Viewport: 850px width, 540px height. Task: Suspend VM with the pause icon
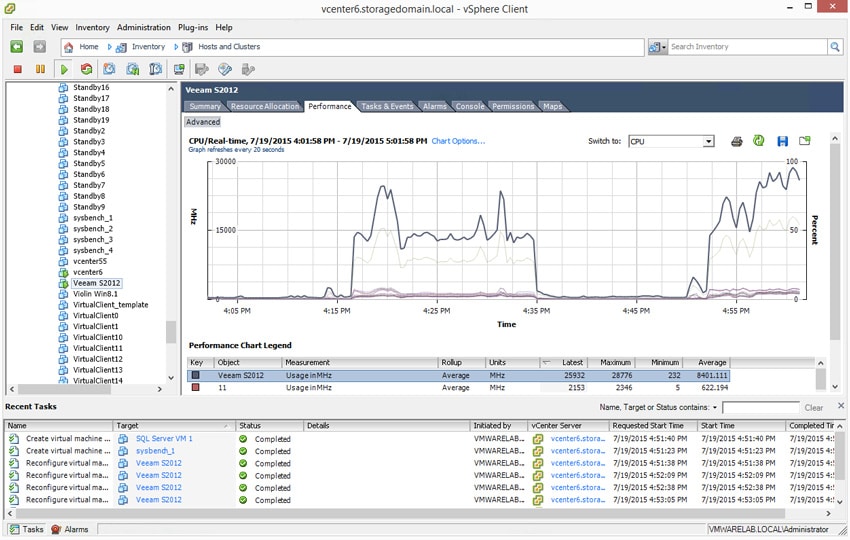pyautogui.click(x=40, y=69)
